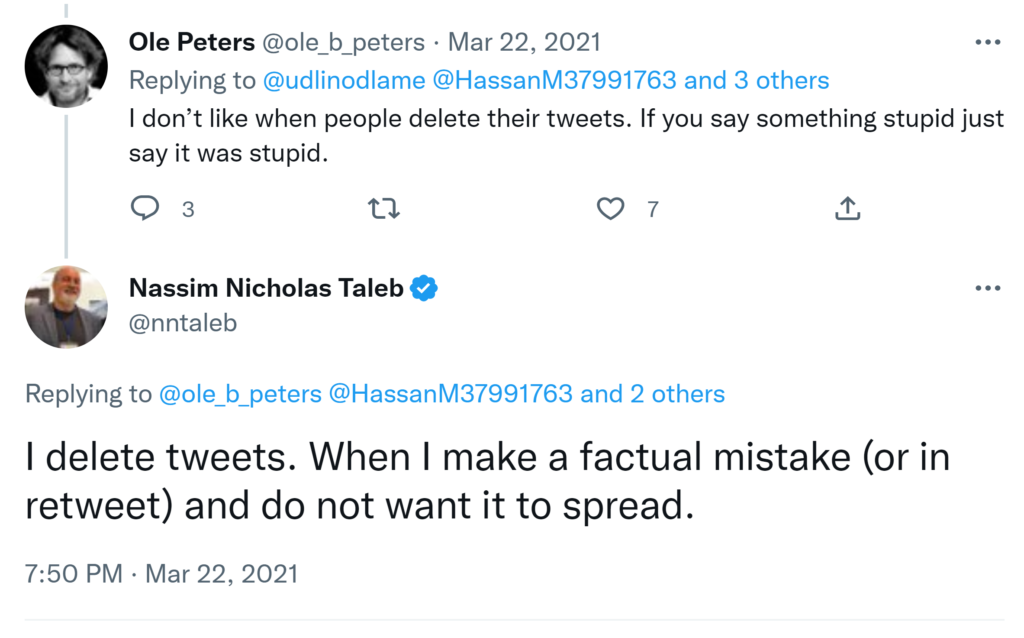1024x638 pixels.
Task: Open Ole Peters' profile picture
Action: (66, 66)
